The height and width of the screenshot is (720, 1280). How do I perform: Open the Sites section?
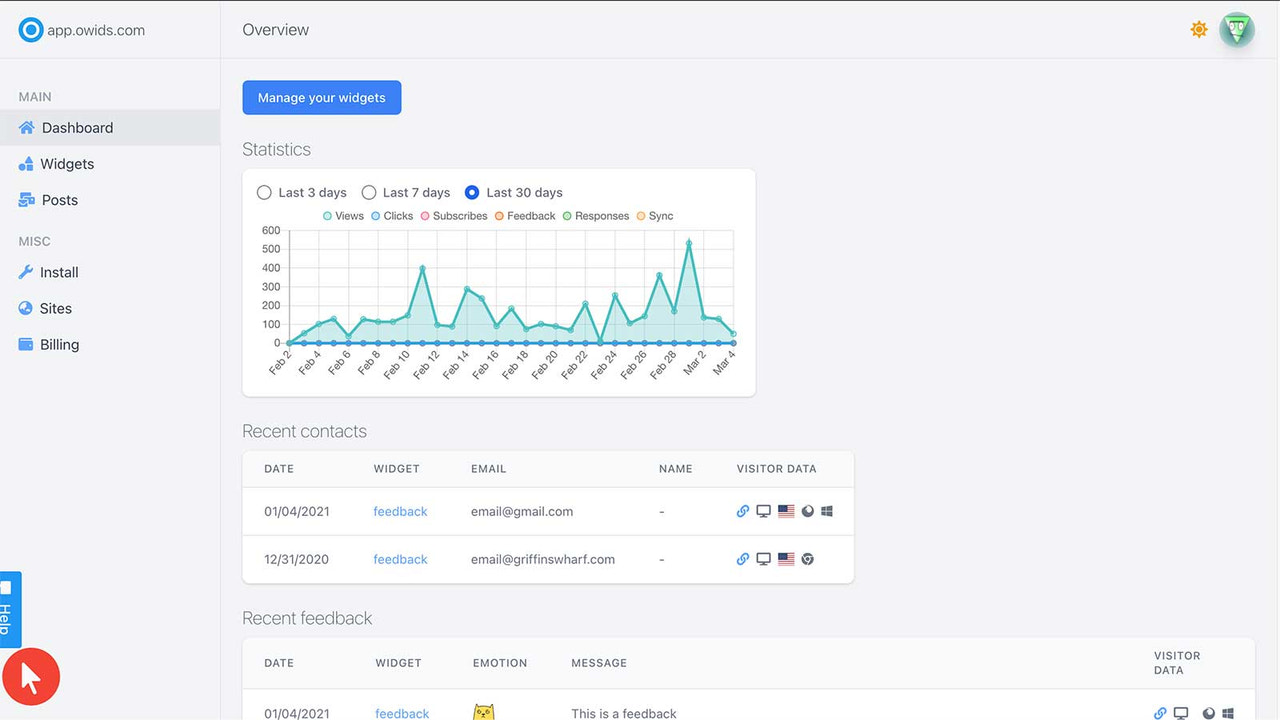[56, 308]
